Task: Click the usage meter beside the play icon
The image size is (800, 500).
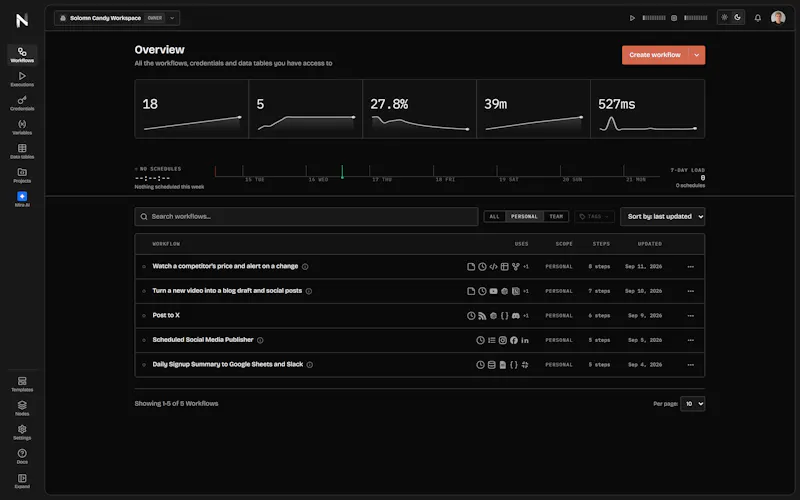Action: pos(654,18)
